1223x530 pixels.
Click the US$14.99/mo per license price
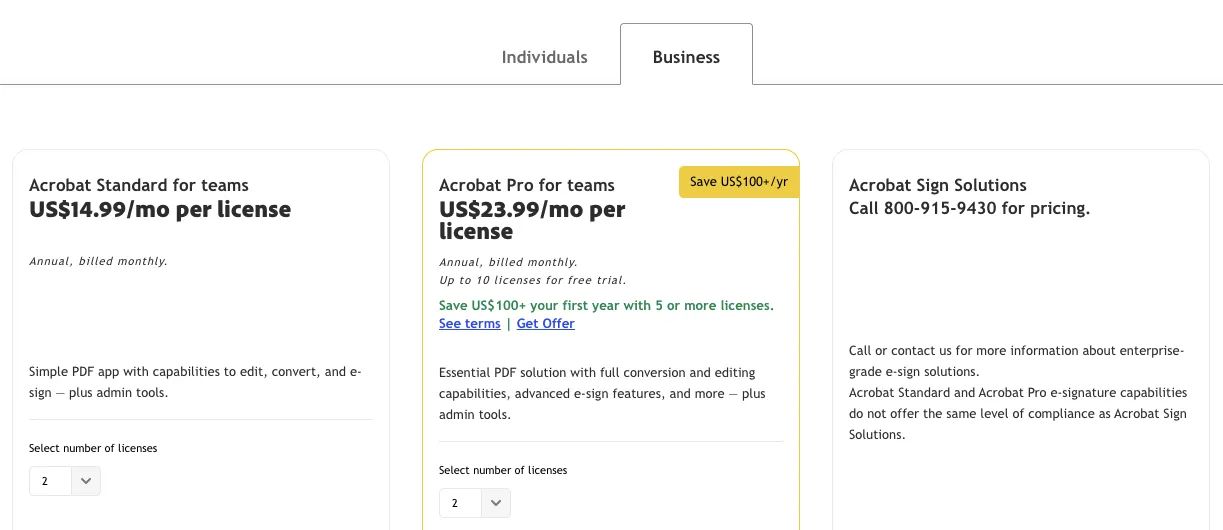pyautogui.click(x=160, y=210)
